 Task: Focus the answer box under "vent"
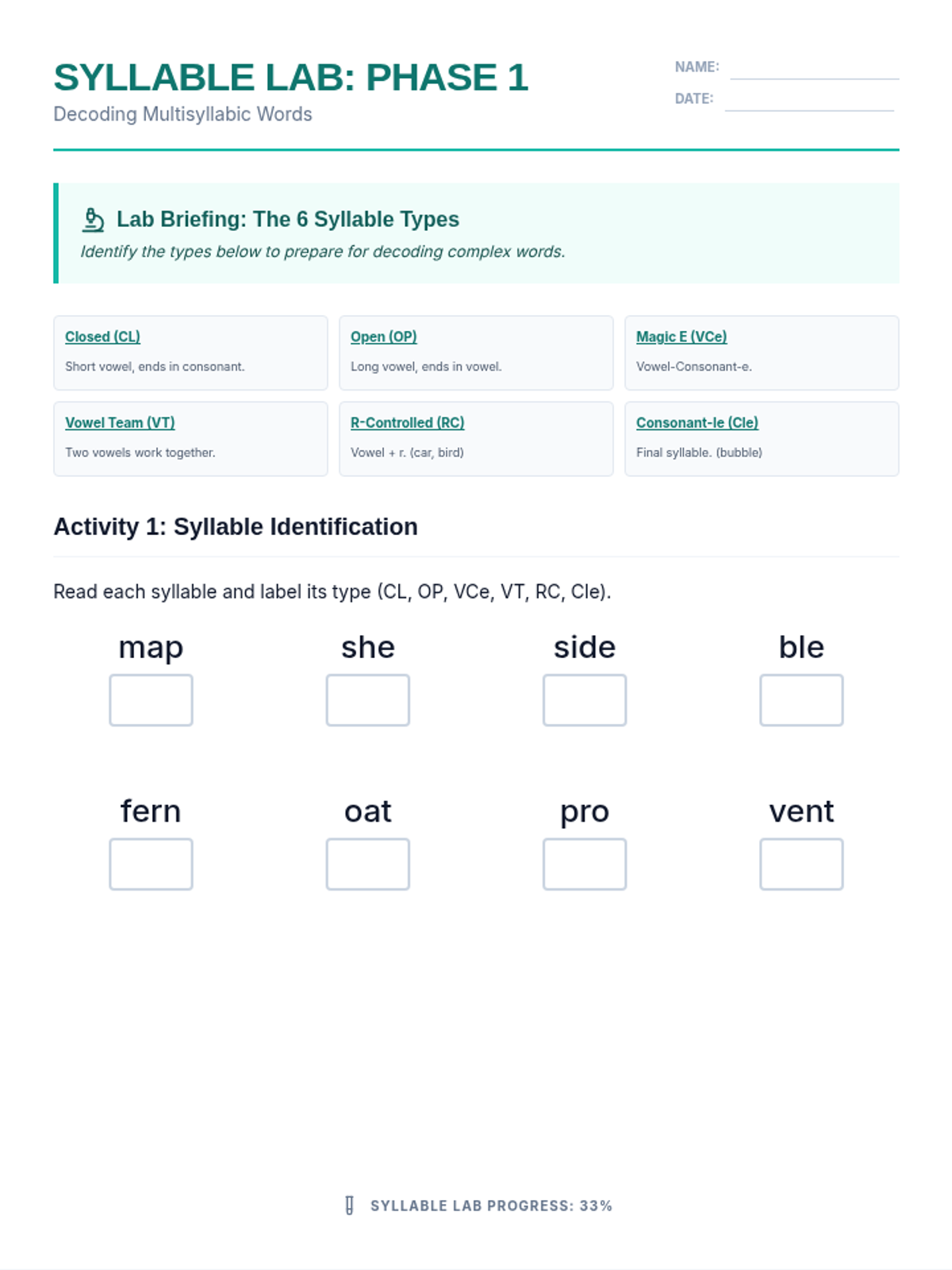(801, 864)
